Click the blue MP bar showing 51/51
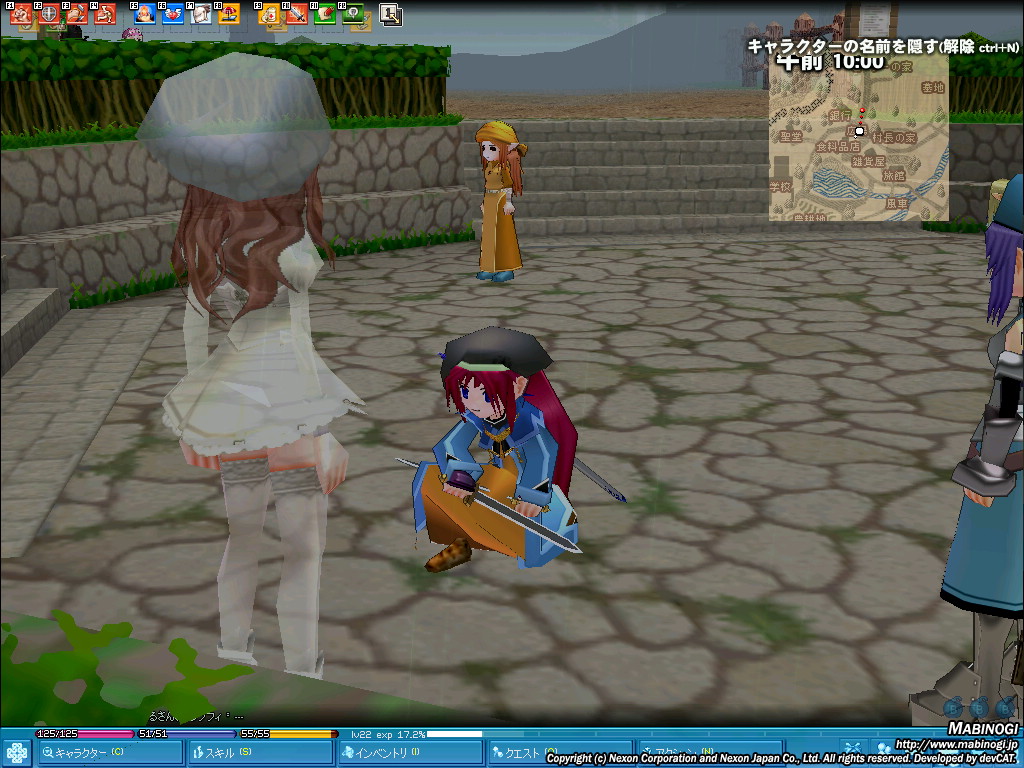1024x768 pixels. click(185, 734)
